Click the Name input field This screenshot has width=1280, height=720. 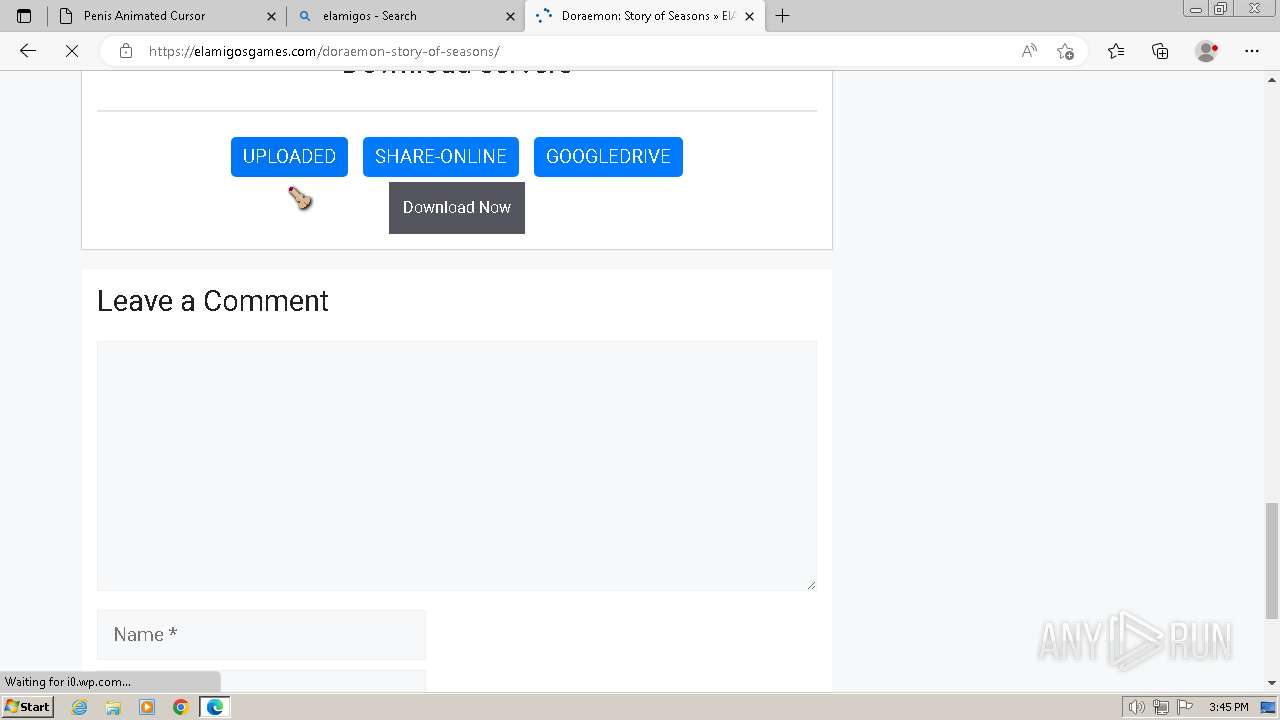[261, 635]
